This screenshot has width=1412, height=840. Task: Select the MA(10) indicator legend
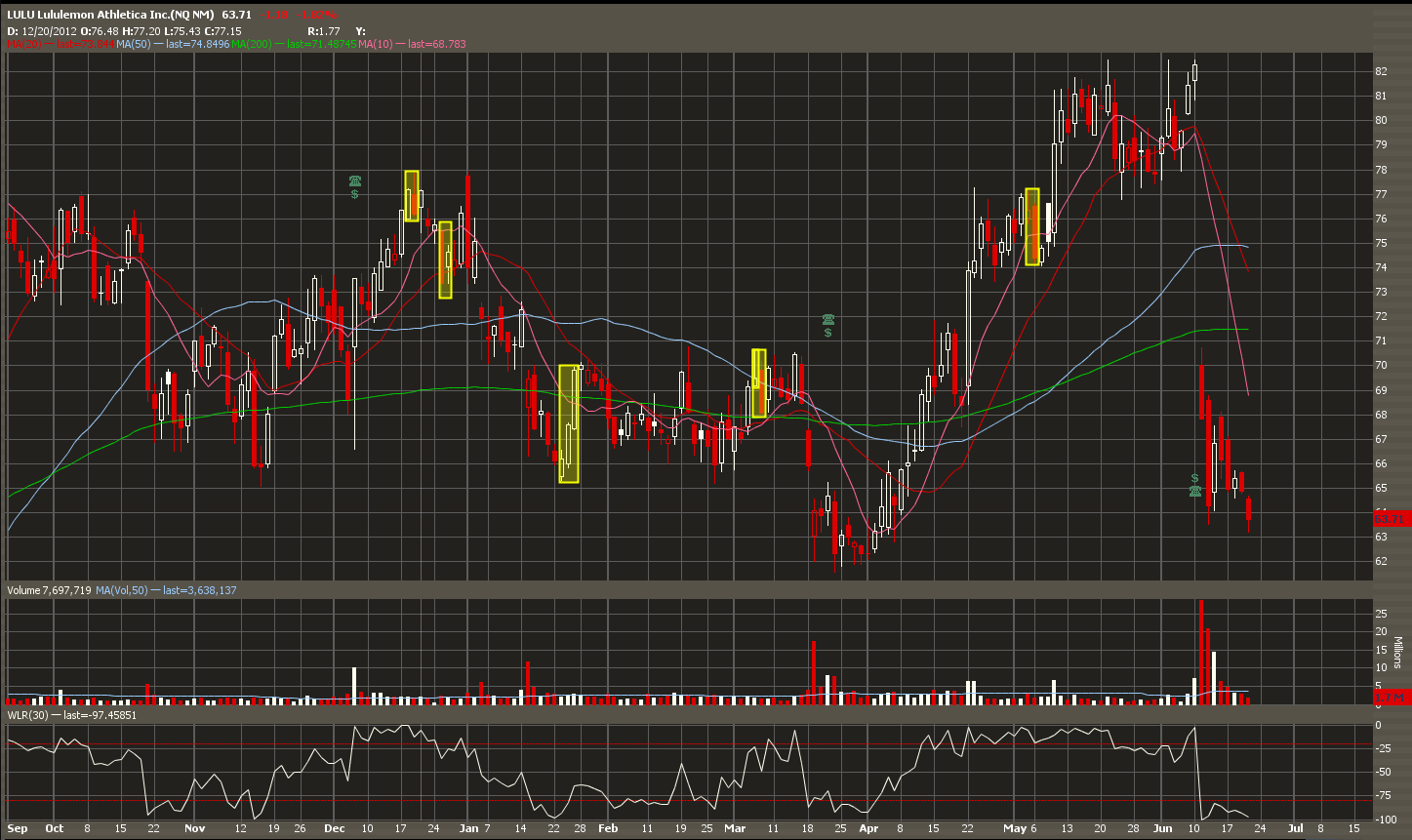(x=412, y=44)
